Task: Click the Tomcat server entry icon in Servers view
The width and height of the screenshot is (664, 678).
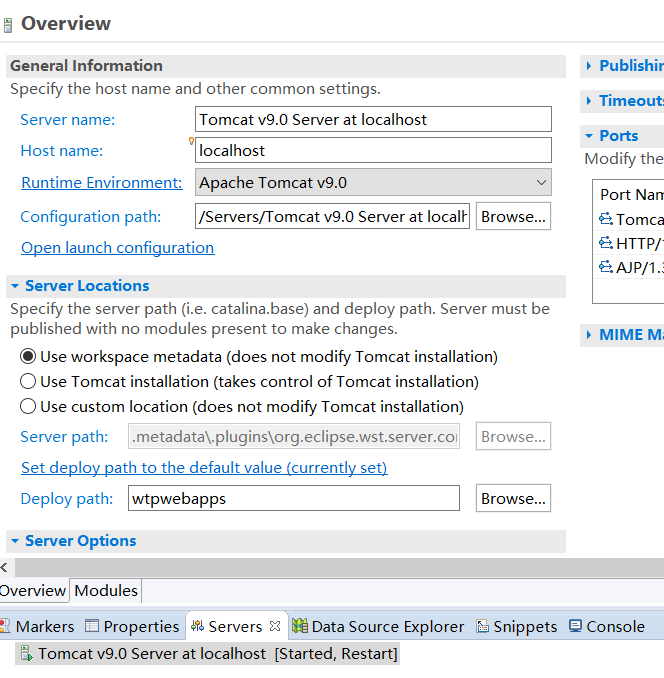Action: pos(26,653)
